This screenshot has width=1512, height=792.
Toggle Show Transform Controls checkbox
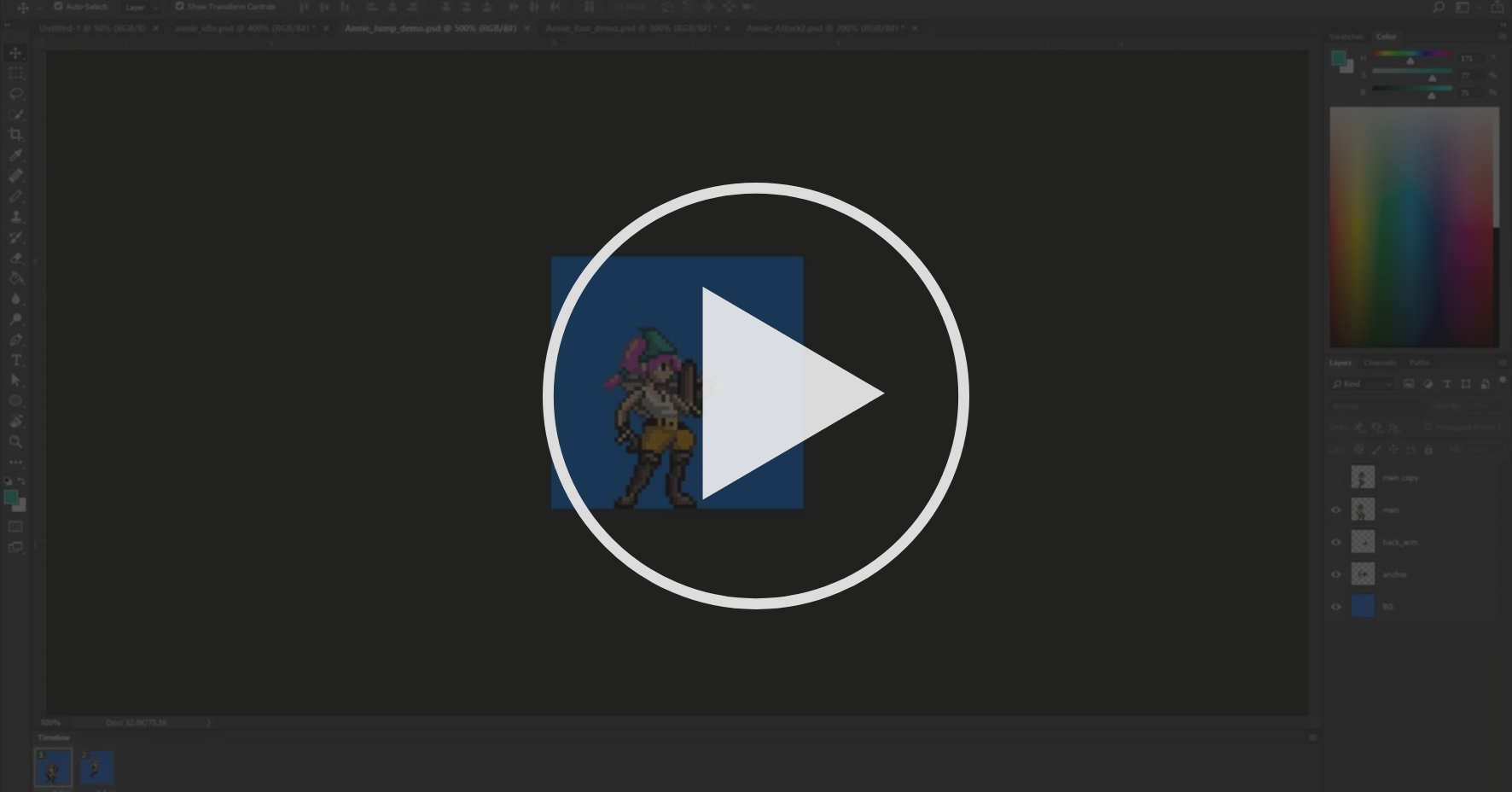point(179,6)
